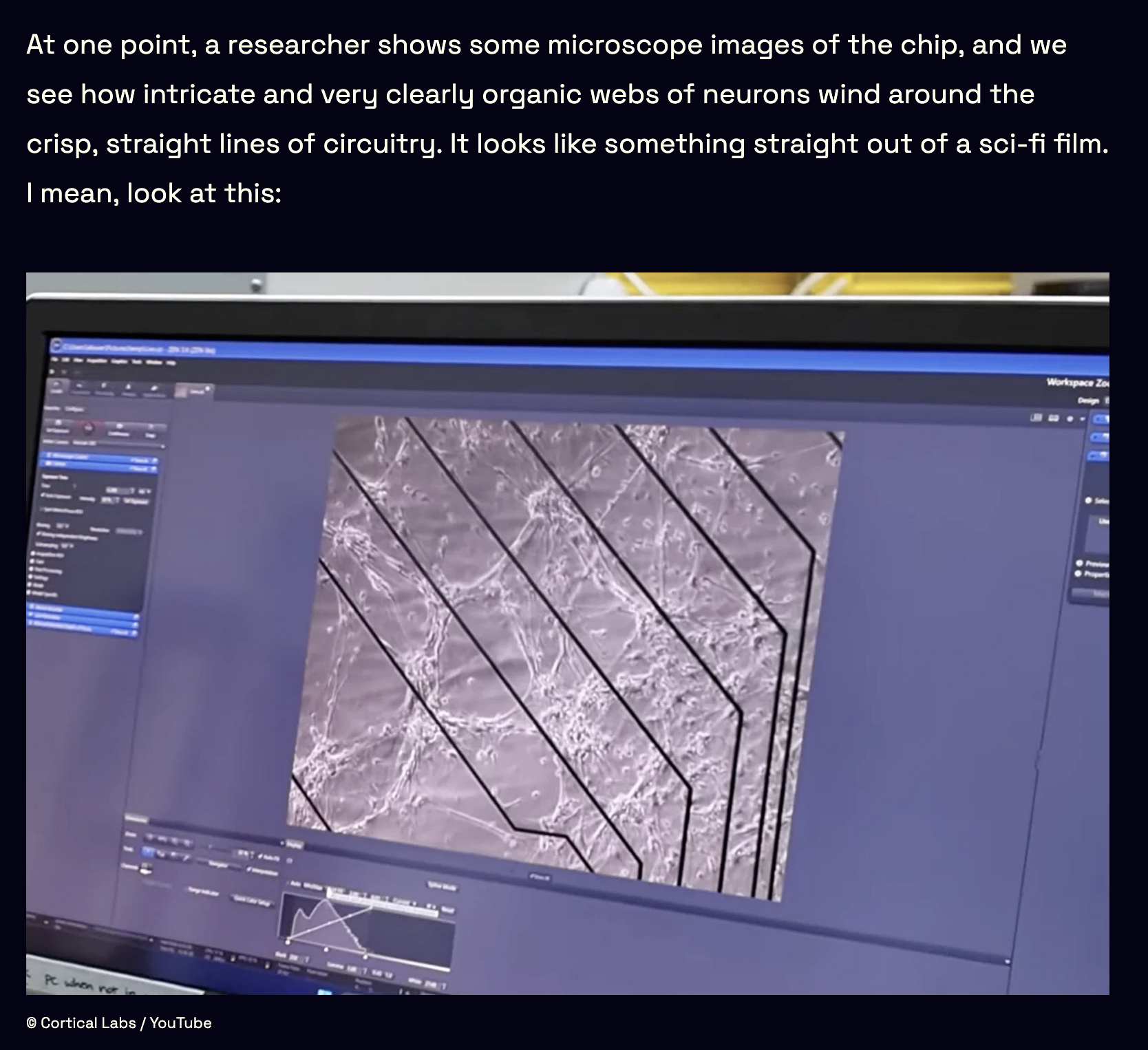The height and width of the screenshot is (1050, 1148).
Task: Select the side-by-side view layout icon
Action: pyautogui.click(x=1054, y=418)
